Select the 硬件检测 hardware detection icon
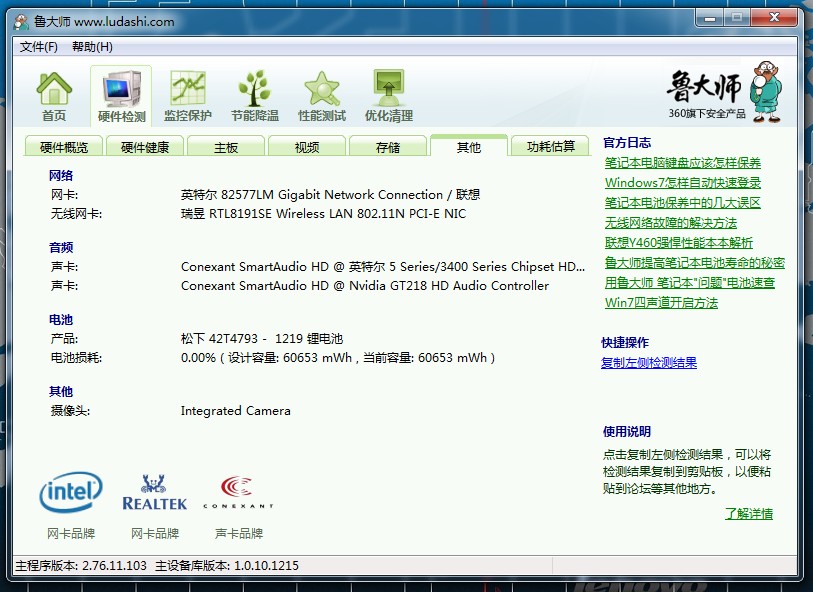This screenshot has height=592, width=813. point(121,96)
